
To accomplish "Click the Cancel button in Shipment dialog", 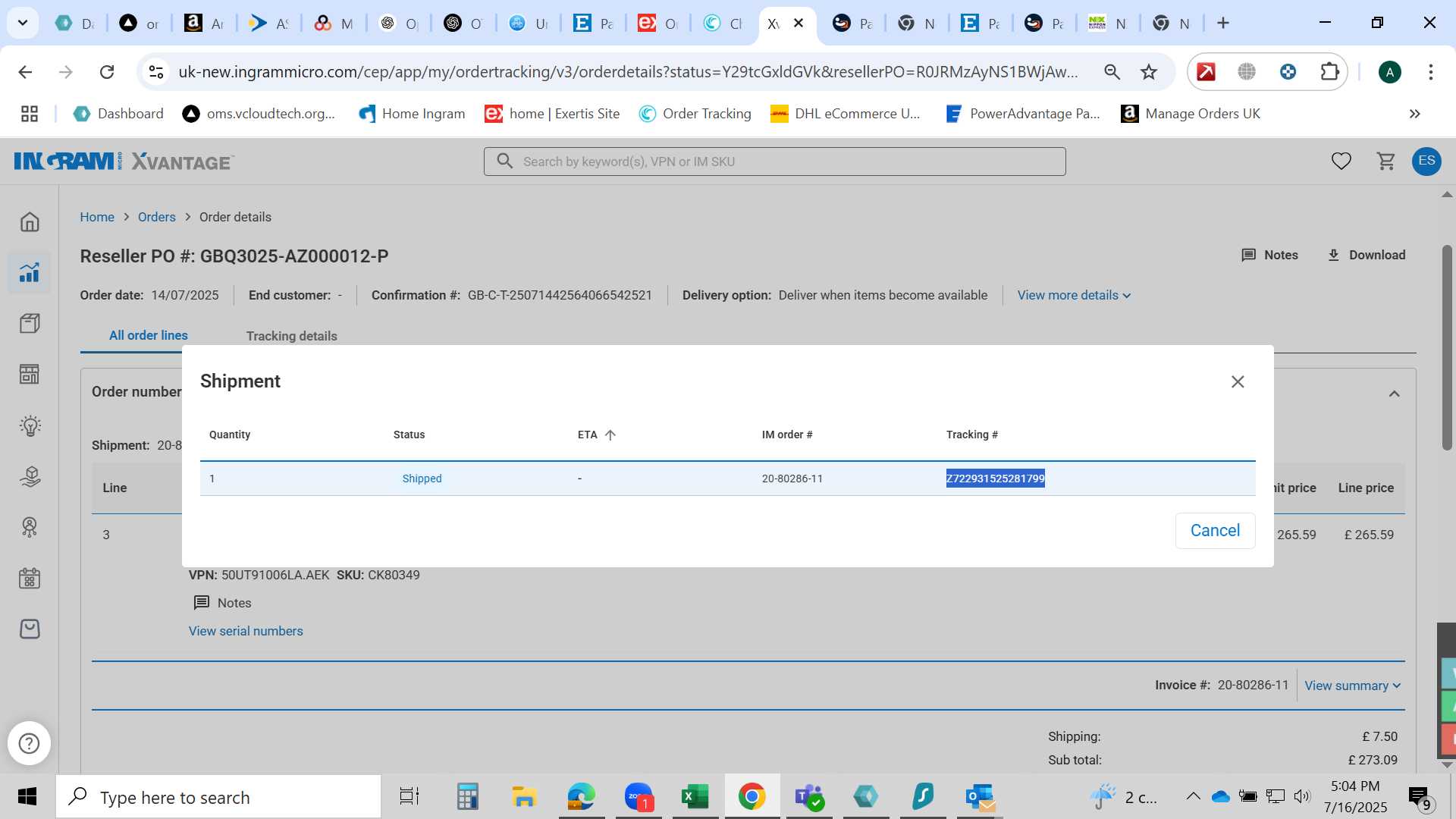I will coord(1215,531).
